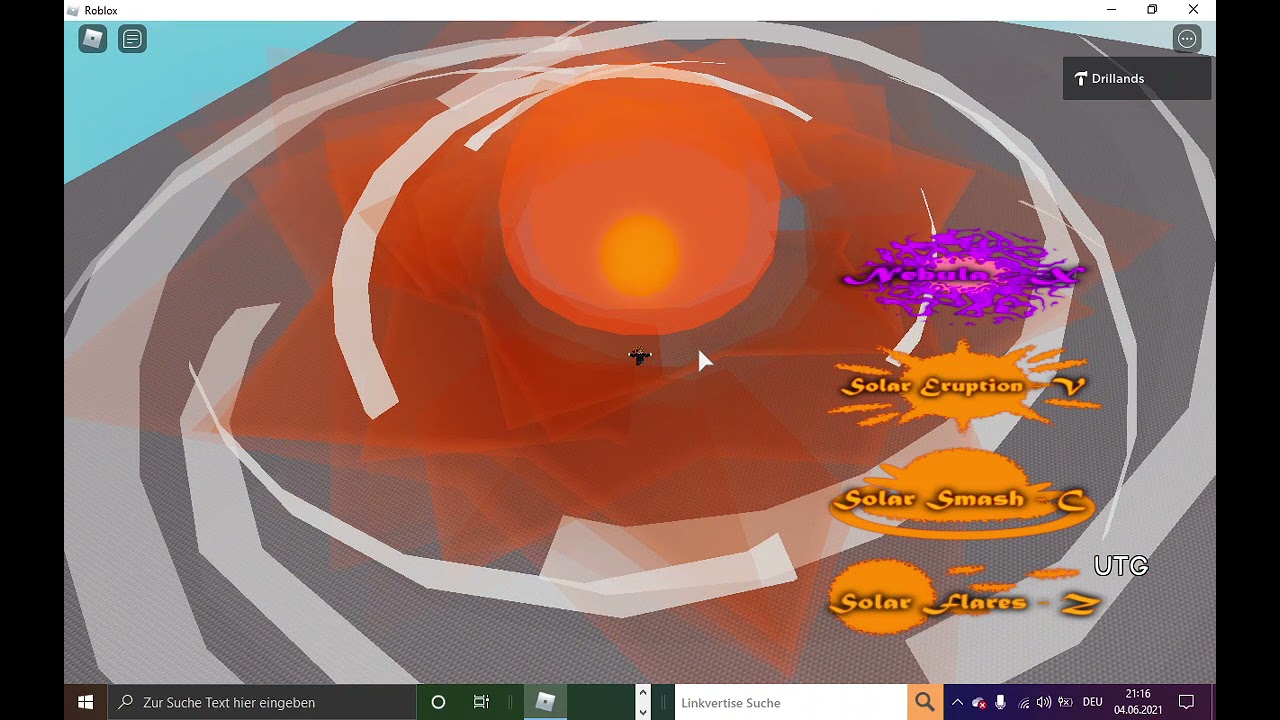
Task: Activate the Solar Smash C ability
Action: click(x=964, y=497)
